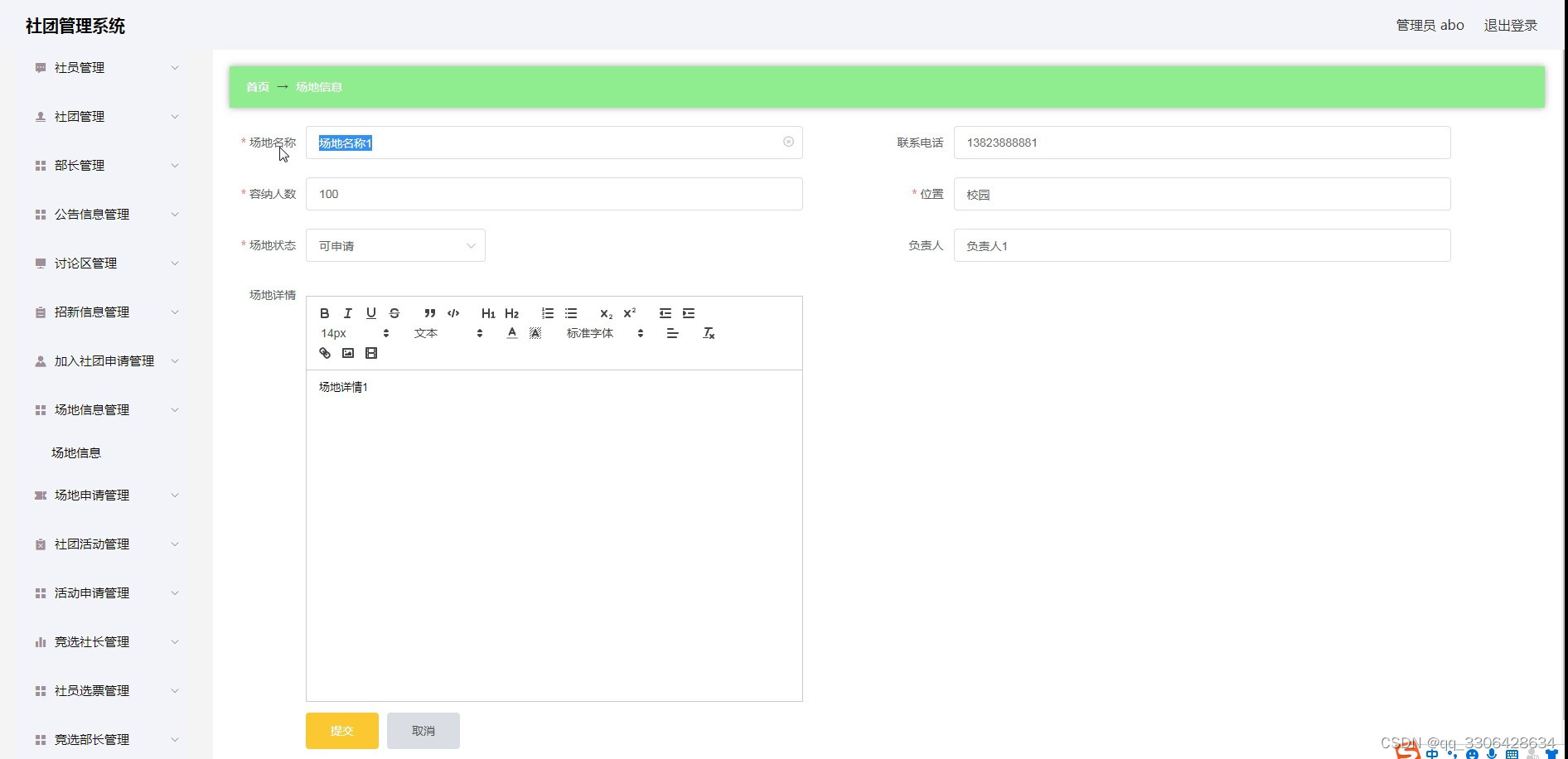This screenshot has width=1568, height=759.
Task: Expand the 部长管理 sidebar menu
Action: point(105,166)
